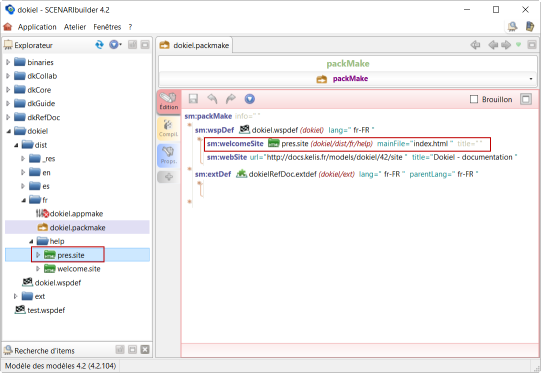Switch to the Props. side tab
The width and height of the screenshot is (541, 373).
coord(168,156)
